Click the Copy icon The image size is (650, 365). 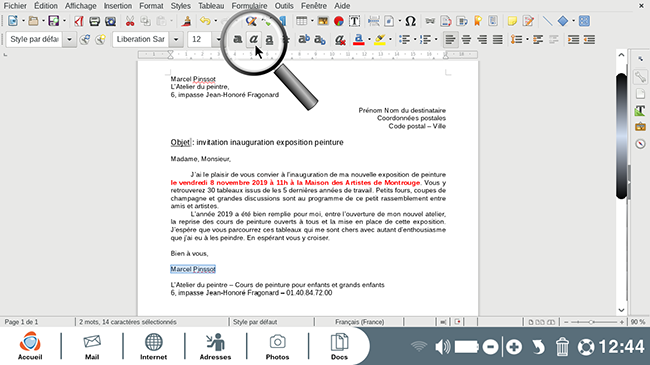[146, 21]
